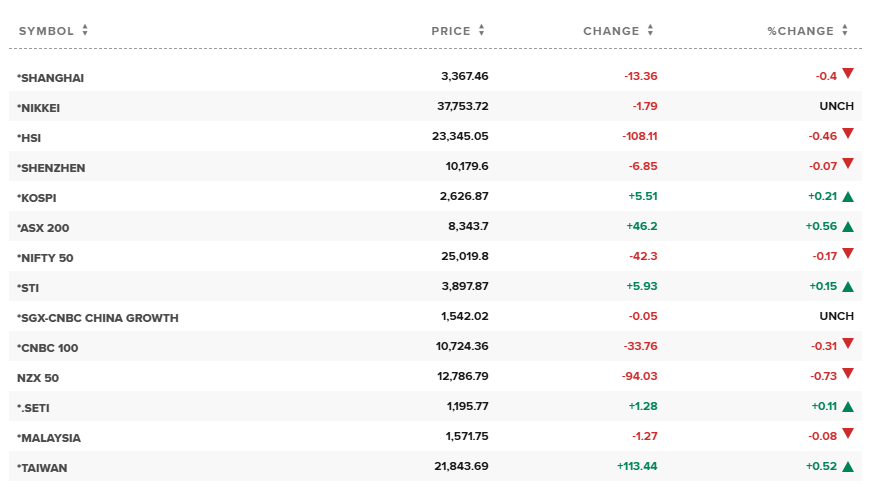Click the green up arrow for KOSPI
The height and width of the screenshot is (502, 880).
pyautogui.click(x=848, y=197)
